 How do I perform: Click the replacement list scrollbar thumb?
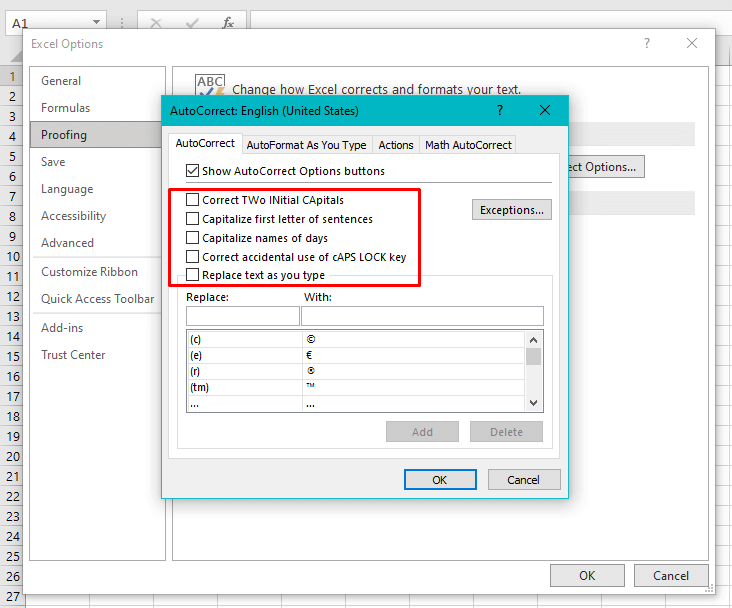[534, 357]
